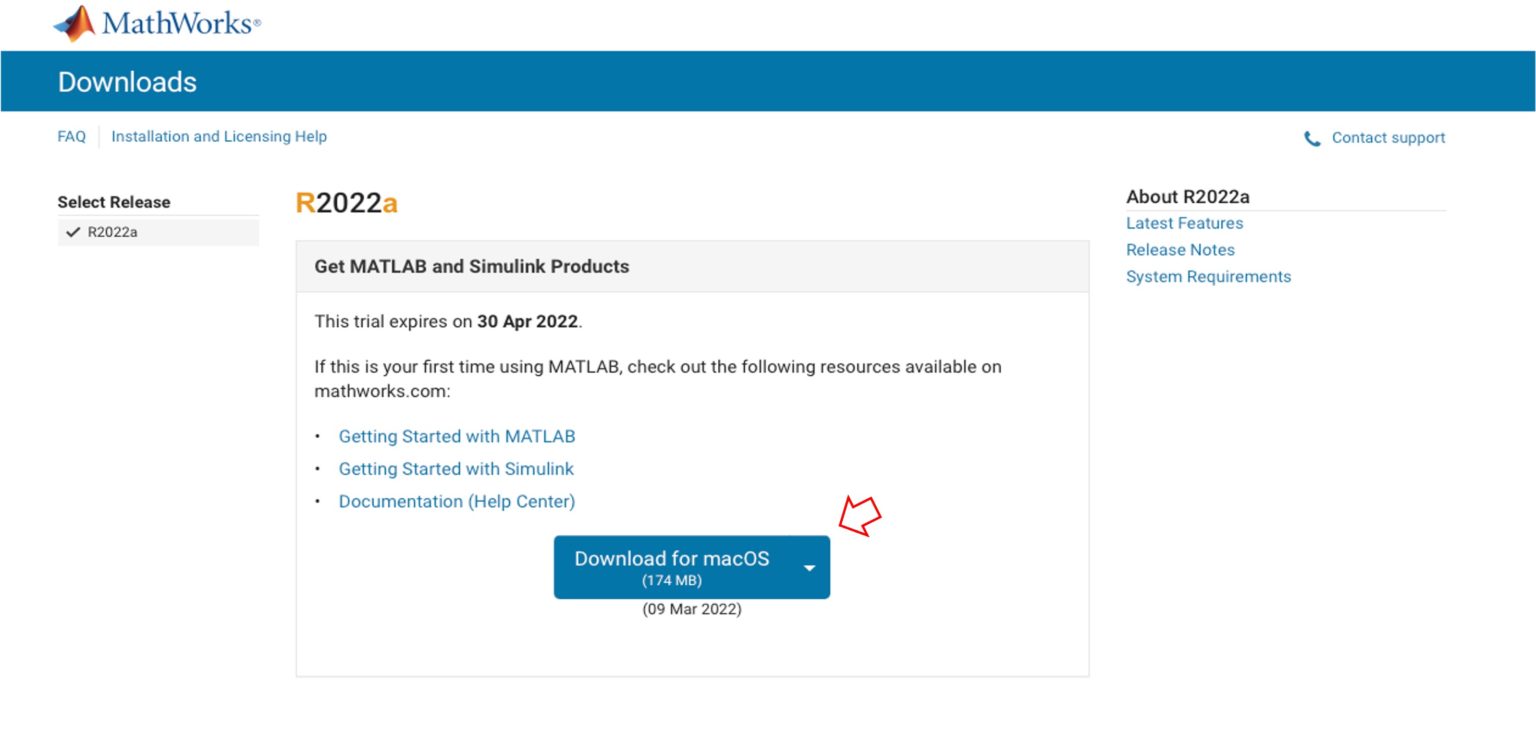1536x750 pixels.
Task: Open Documentation (Help Center)
Action: (x=456, y=501)
